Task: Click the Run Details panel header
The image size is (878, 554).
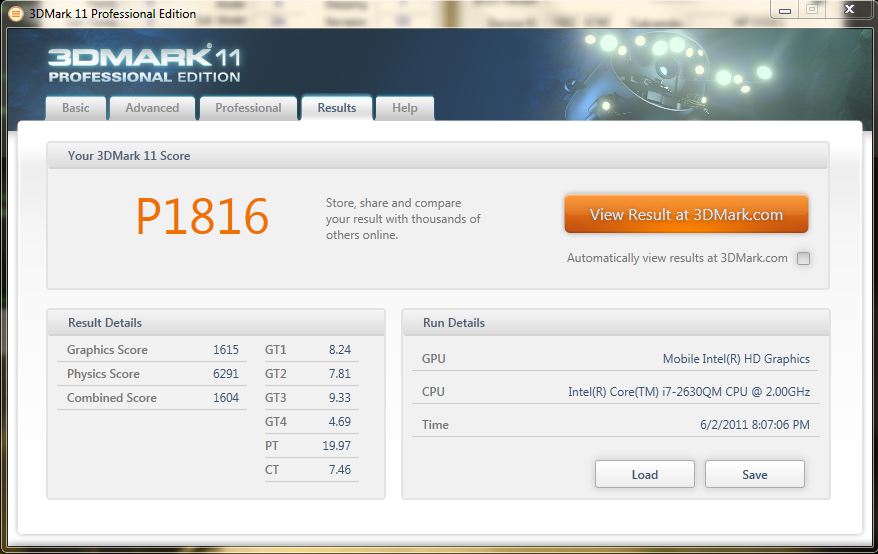Action: pos(616,323)
